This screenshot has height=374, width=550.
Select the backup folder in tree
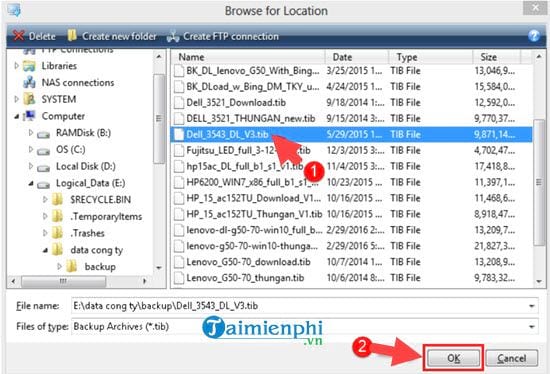[100, 267]
